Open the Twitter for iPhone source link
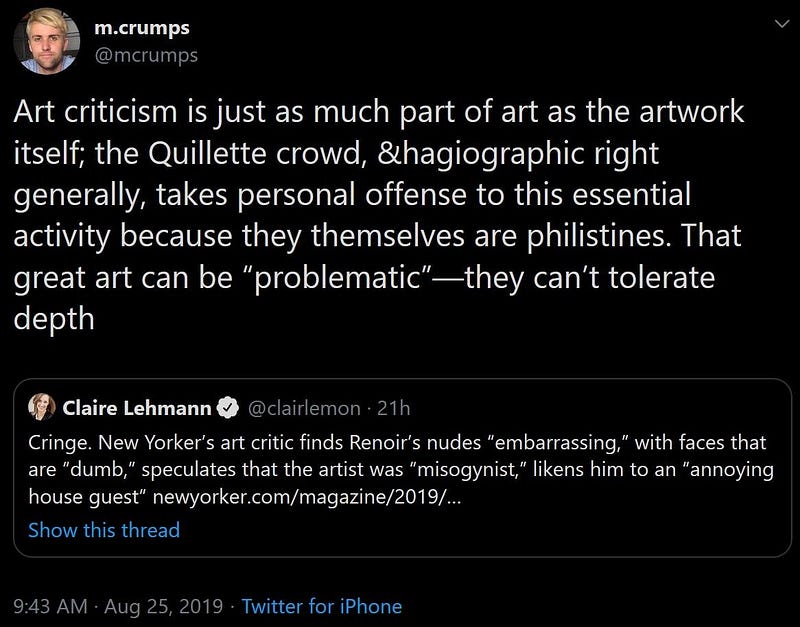The image size is (800, 627). (322, 606)
